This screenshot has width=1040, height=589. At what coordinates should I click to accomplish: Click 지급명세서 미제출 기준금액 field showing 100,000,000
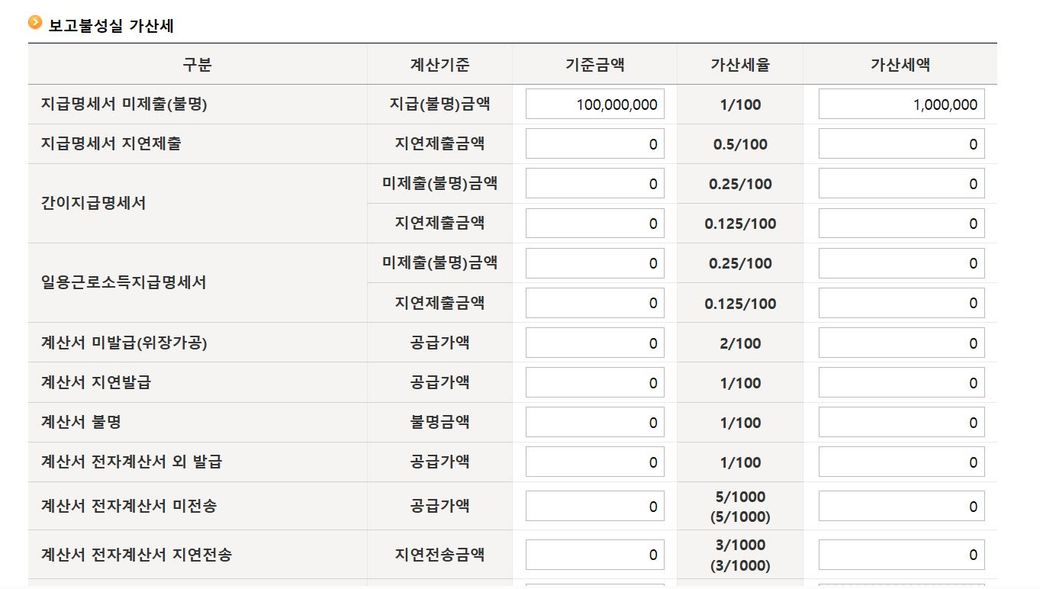(594, 104)
